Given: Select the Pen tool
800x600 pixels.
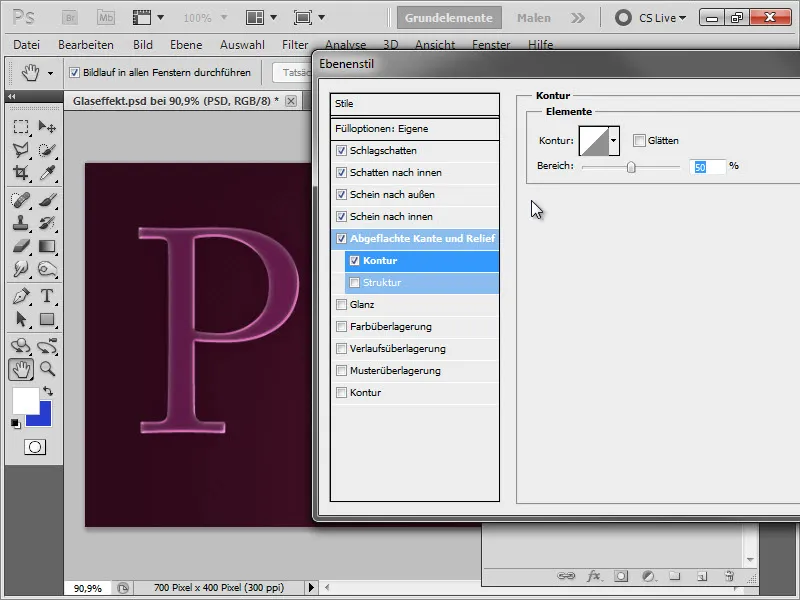Looking at the screenshot, I should pyautogui.click(x=20, y=296).
